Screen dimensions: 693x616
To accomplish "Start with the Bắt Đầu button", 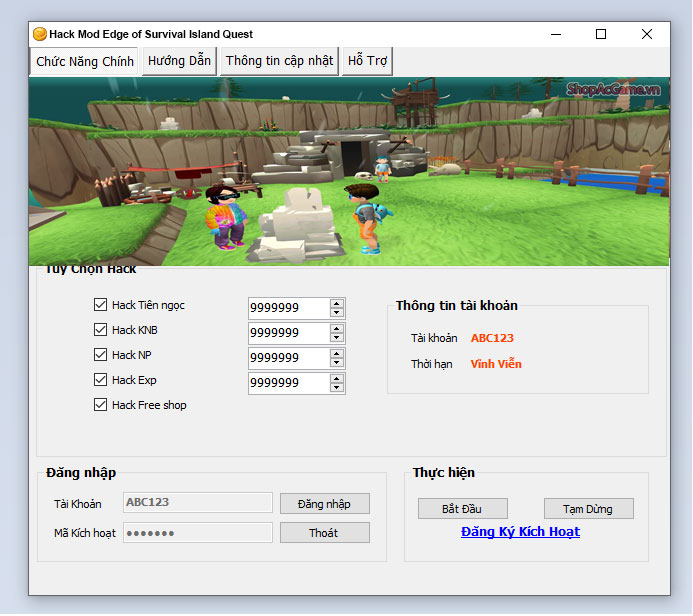I will pyautogui.click(x=463, y=509).
